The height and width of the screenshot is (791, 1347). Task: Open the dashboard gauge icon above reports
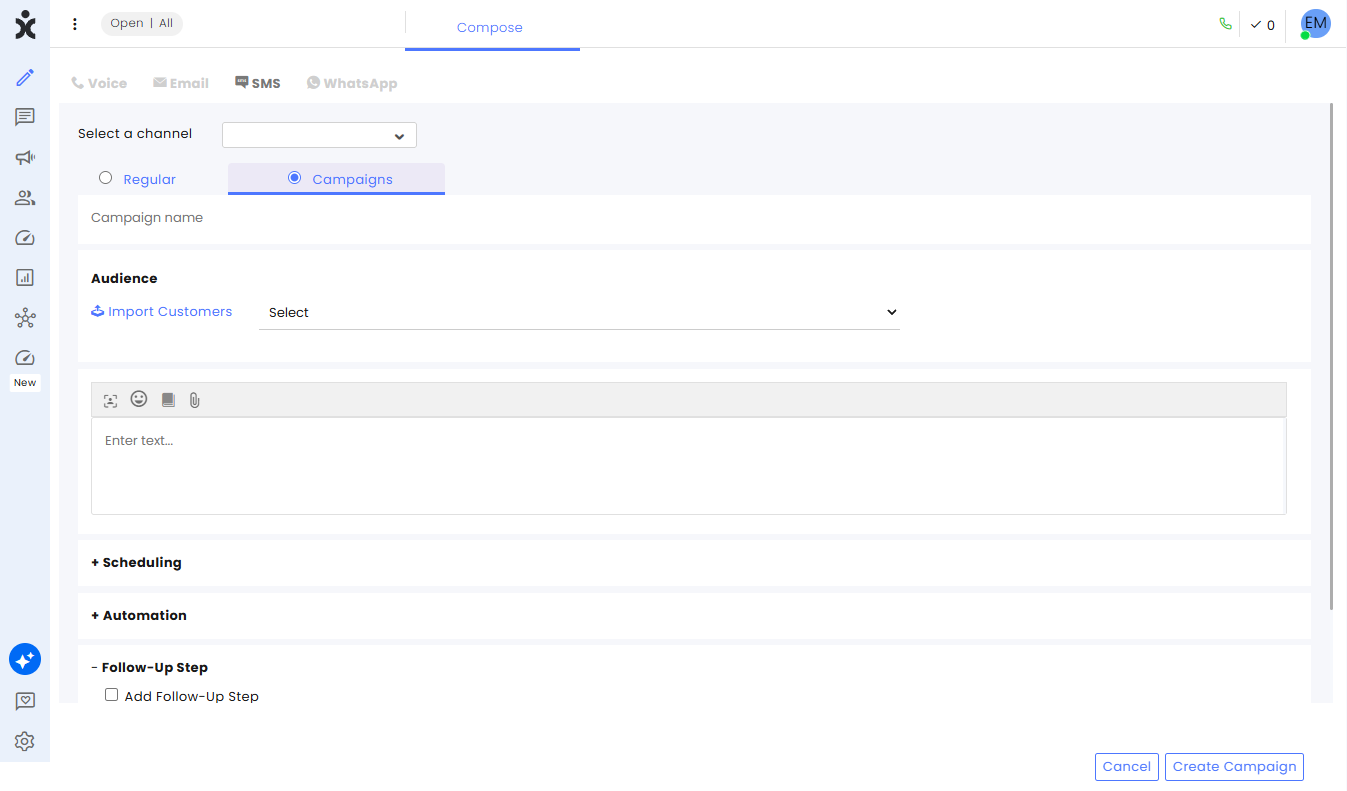click(x=25, y=238)
